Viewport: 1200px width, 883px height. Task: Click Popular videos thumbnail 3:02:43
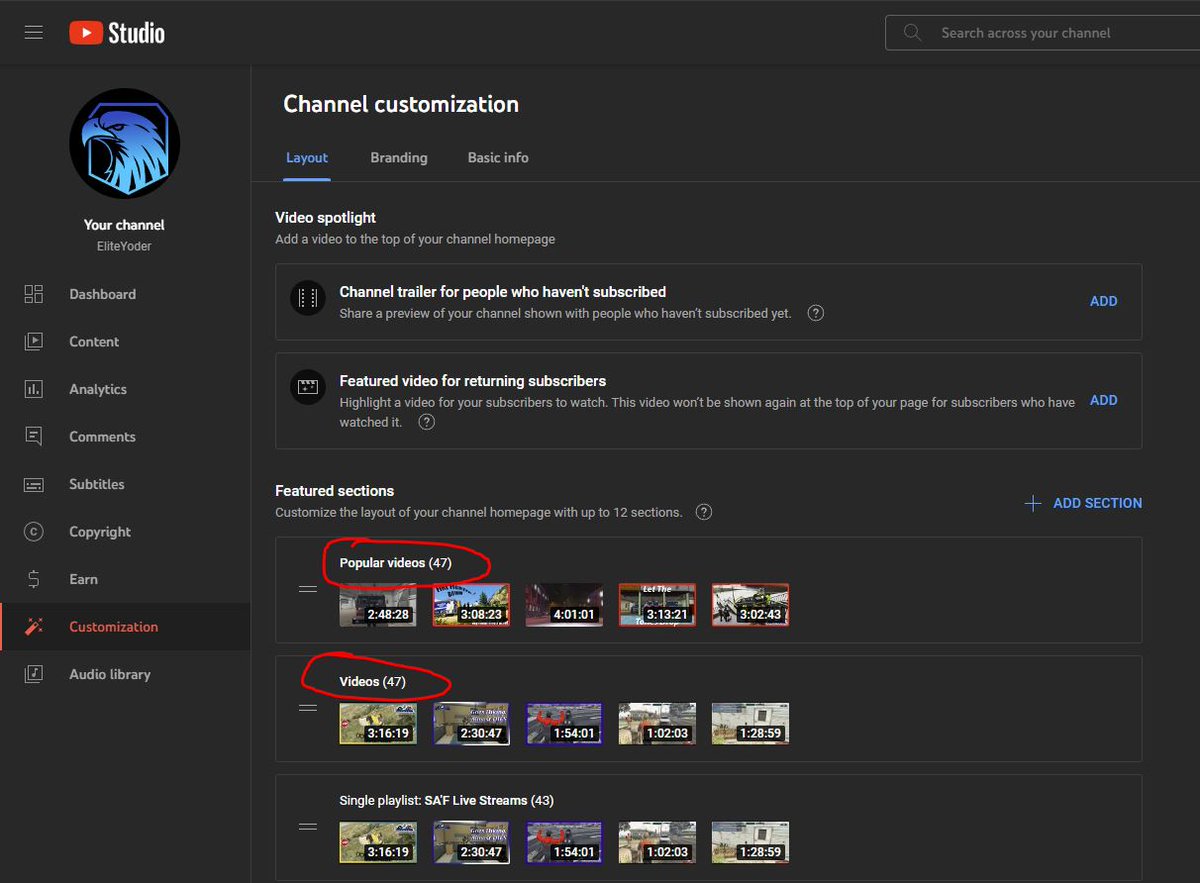750,605
